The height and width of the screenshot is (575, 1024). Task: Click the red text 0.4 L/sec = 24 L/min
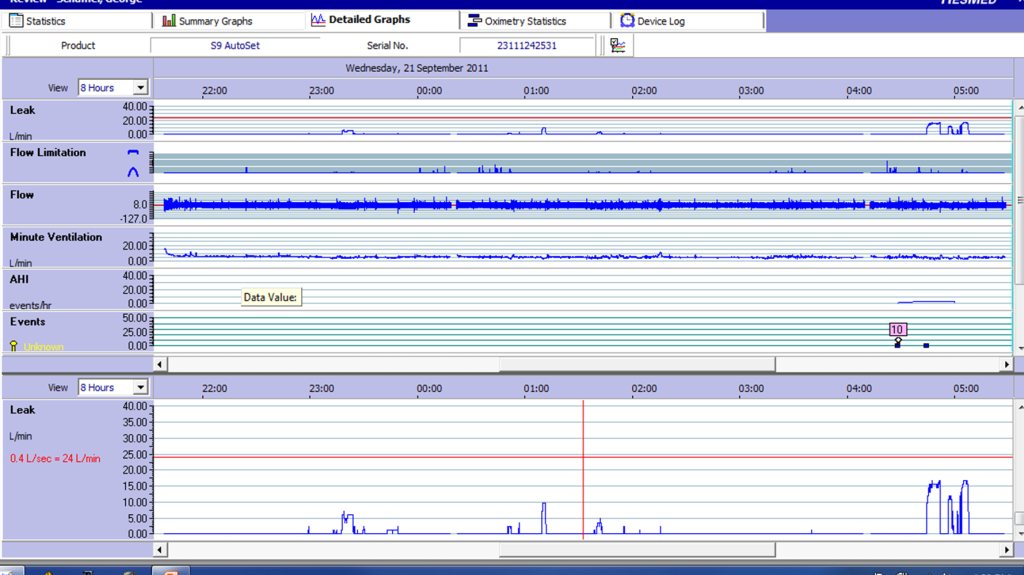55,459
